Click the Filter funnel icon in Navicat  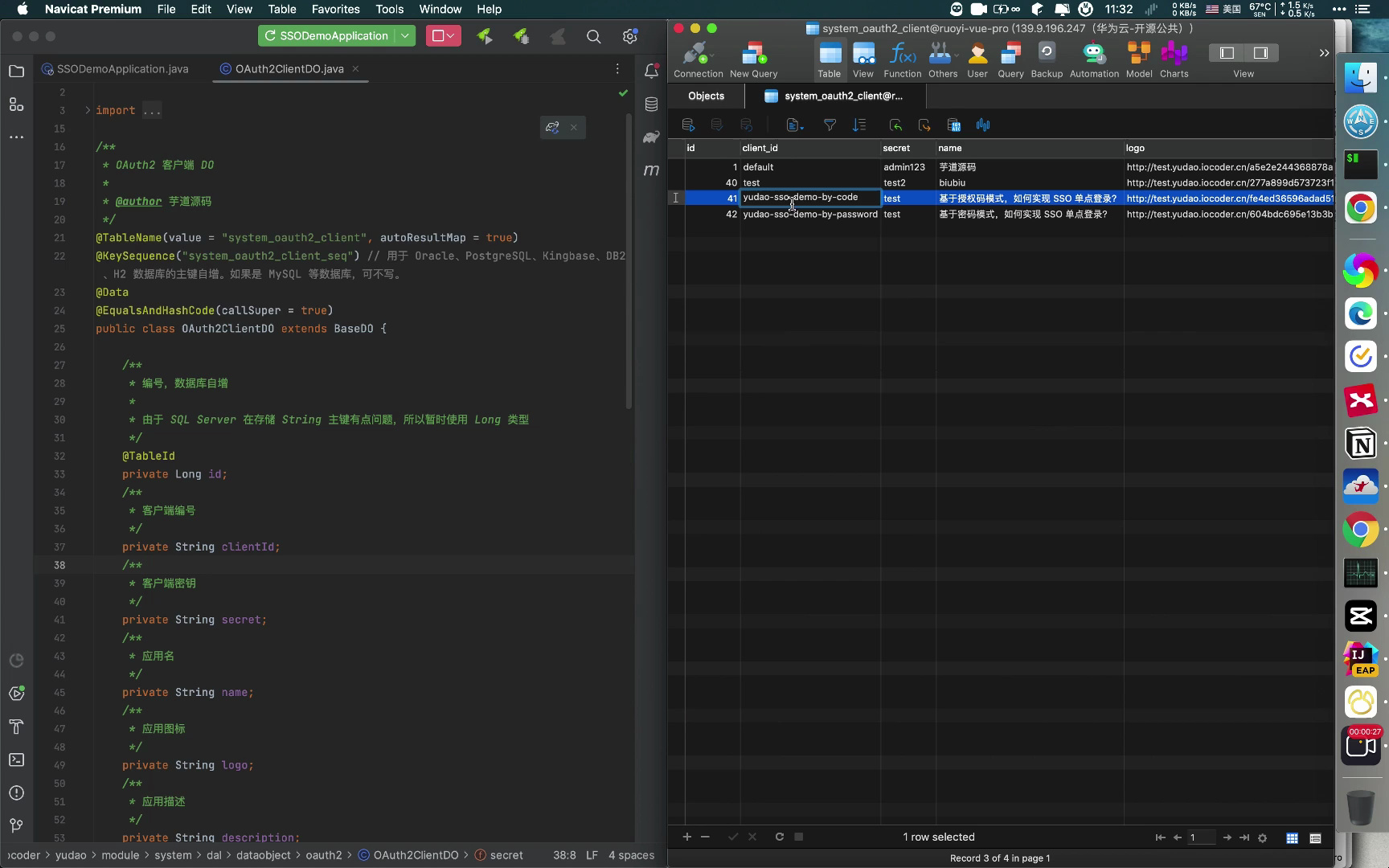pos(830,125)
